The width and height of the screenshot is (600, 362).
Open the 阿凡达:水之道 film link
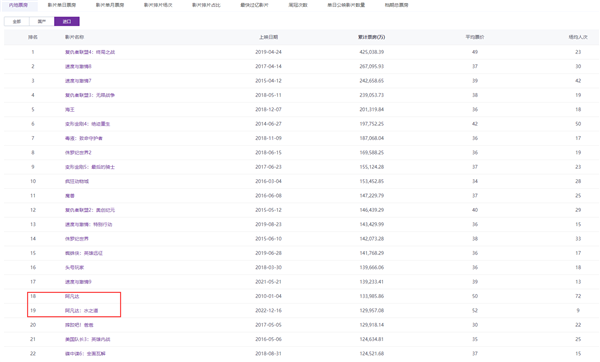[x=82, y=310]
